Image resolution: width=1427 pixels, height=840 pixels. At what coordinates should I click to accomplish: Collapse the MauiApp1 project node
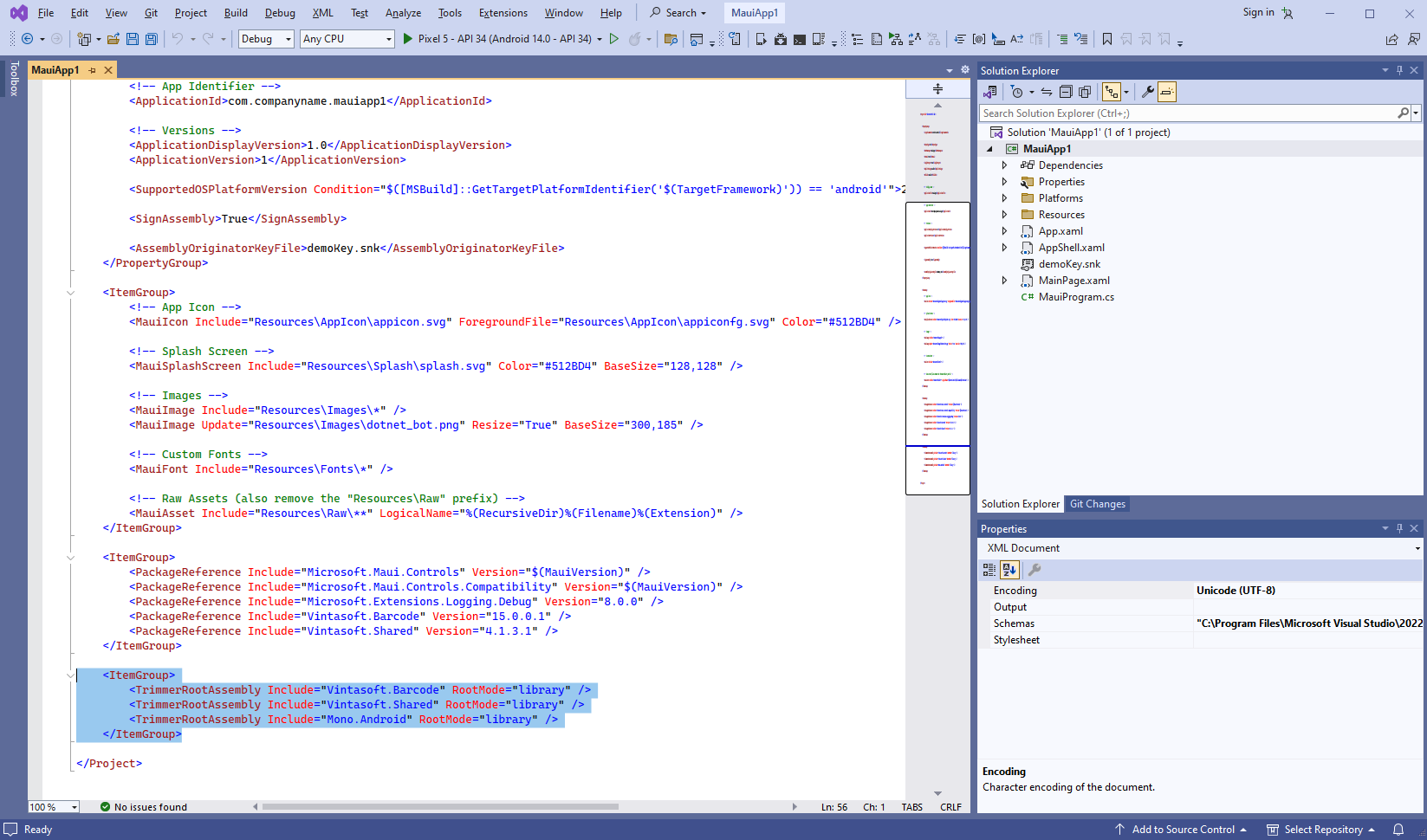click(989, 149)
